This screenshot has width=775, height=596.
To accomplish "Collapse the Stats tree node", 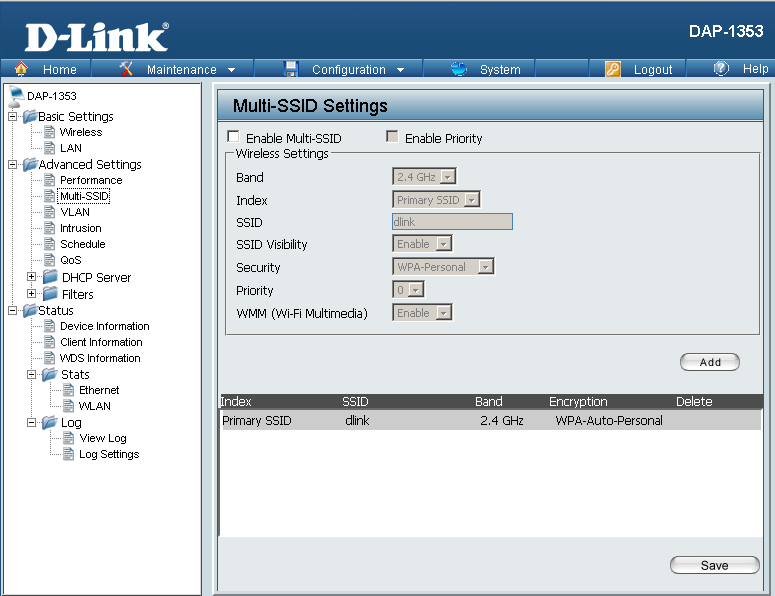I will click(31, 375).
